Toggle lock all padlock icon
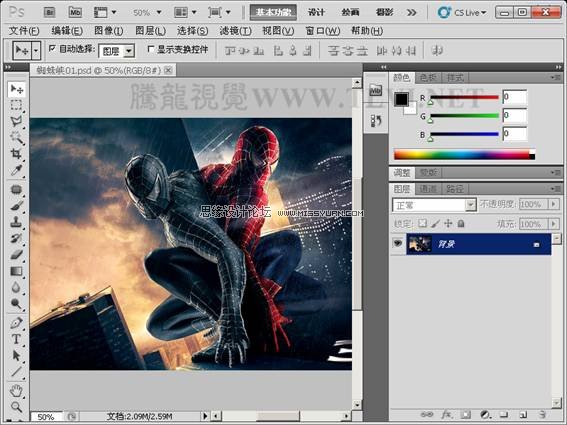 (x=461, y=224)
